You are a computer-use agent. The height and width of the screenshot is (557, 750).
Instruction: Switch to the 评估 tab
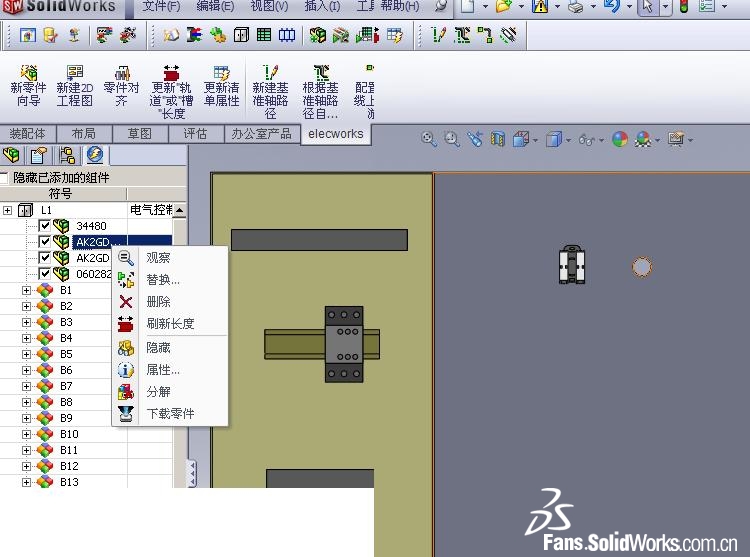(196, 134)
